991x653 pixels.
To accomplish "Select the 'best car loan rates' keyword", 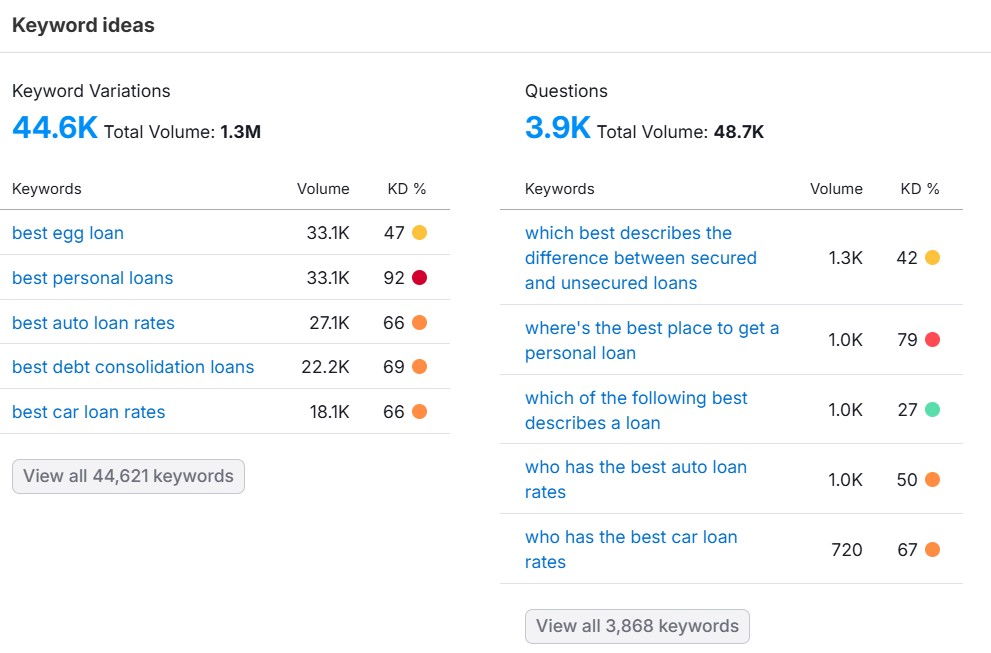I will [x=88, y=412].
